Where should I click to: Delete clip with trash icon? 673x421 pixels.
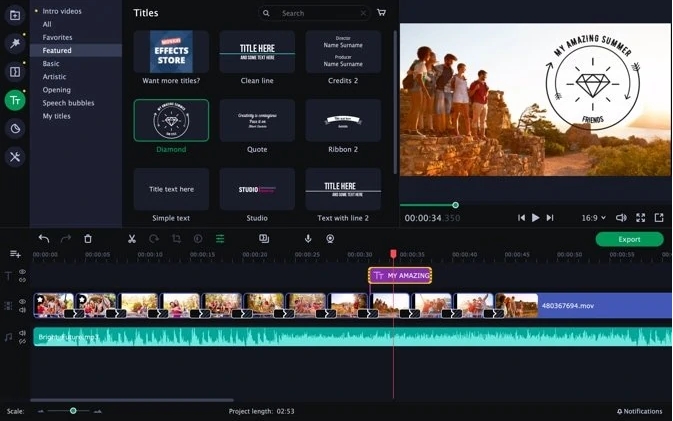[x=88, y=239]
